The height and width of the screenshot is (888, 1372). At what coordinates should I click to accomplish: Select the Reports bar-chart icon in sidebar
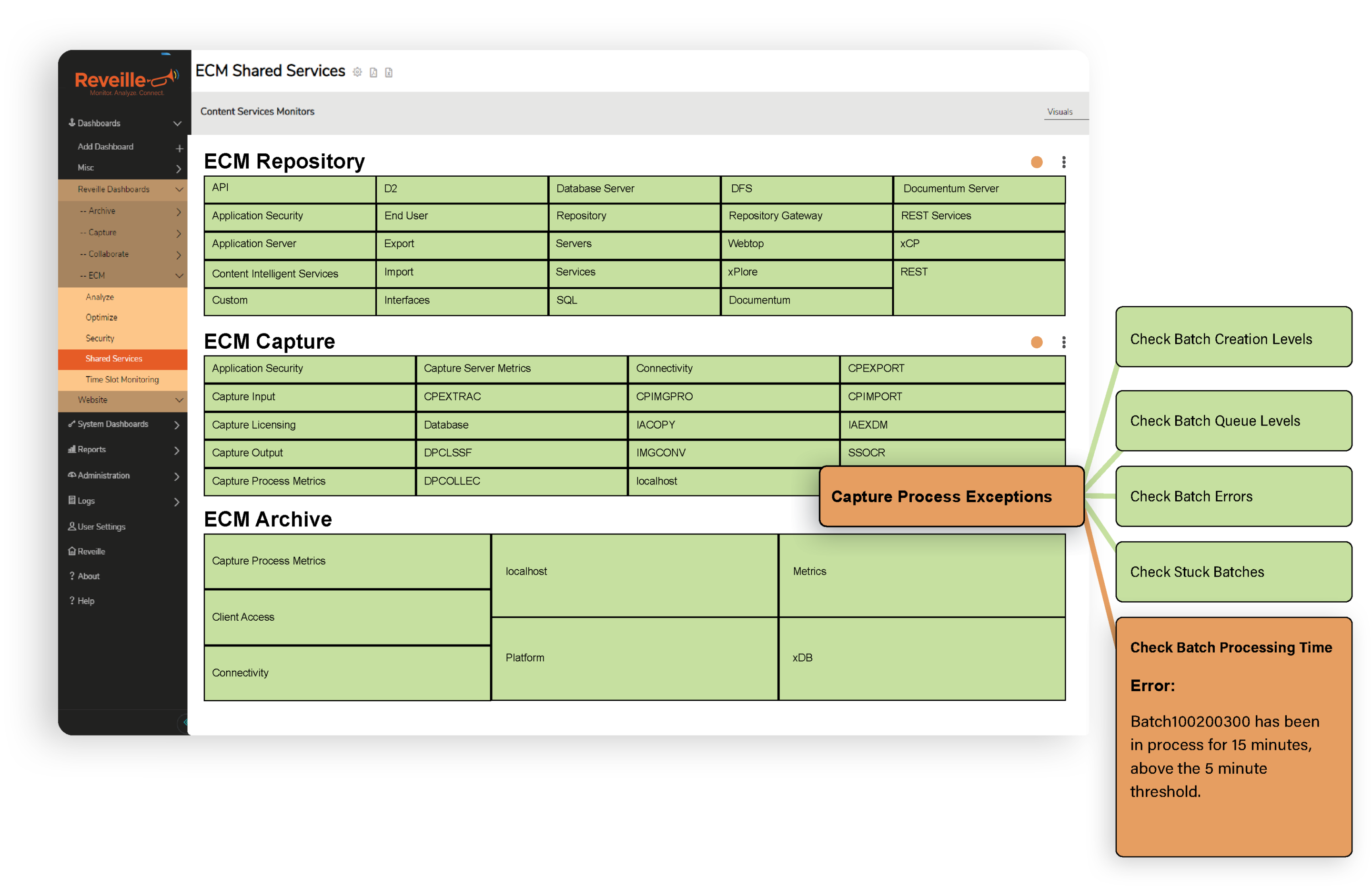pyautogui.click(x=71, y=450)
